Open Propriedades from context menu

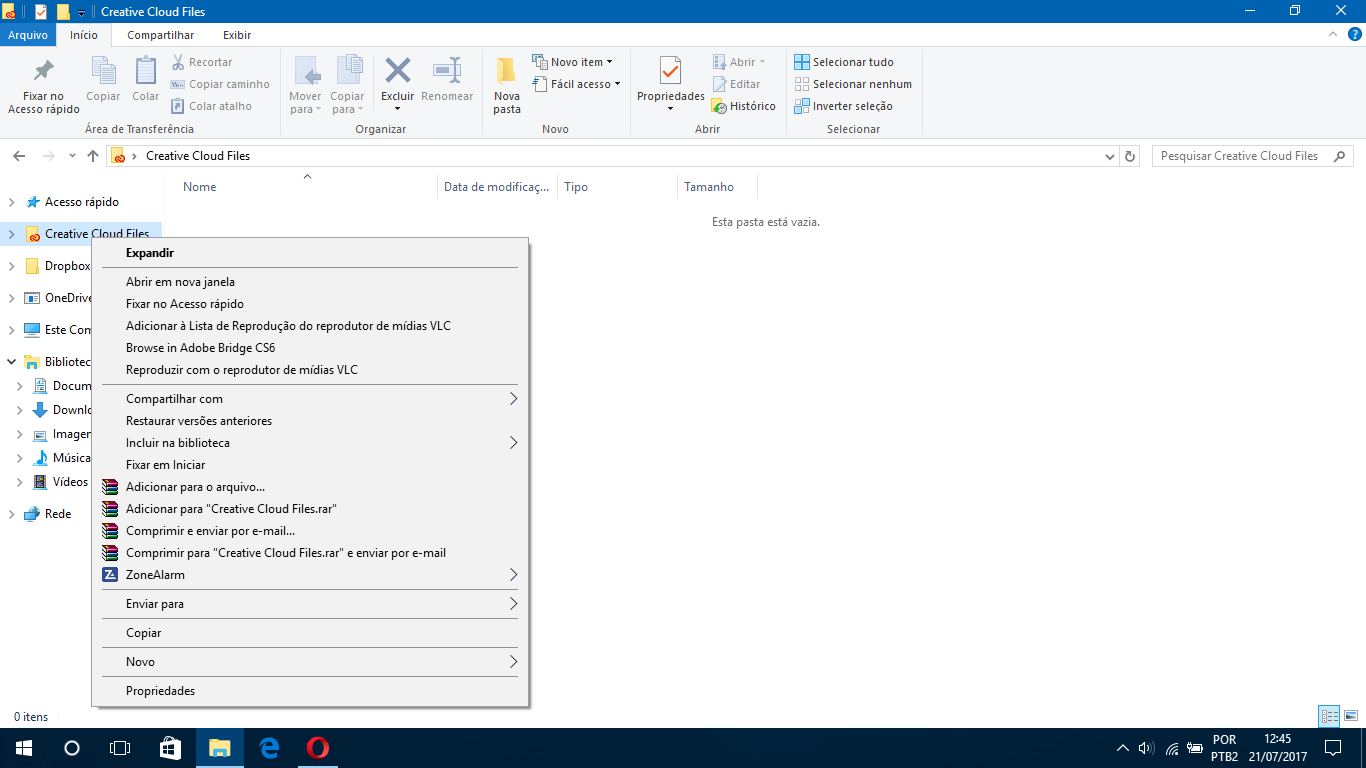coord(310,691)
